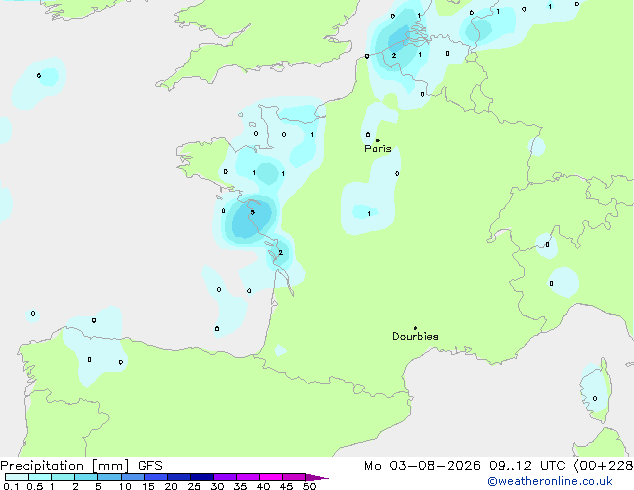Viewport: 634px width, 490px height.
Task: Click the black dot marking Paris
Action: [378, 140]
